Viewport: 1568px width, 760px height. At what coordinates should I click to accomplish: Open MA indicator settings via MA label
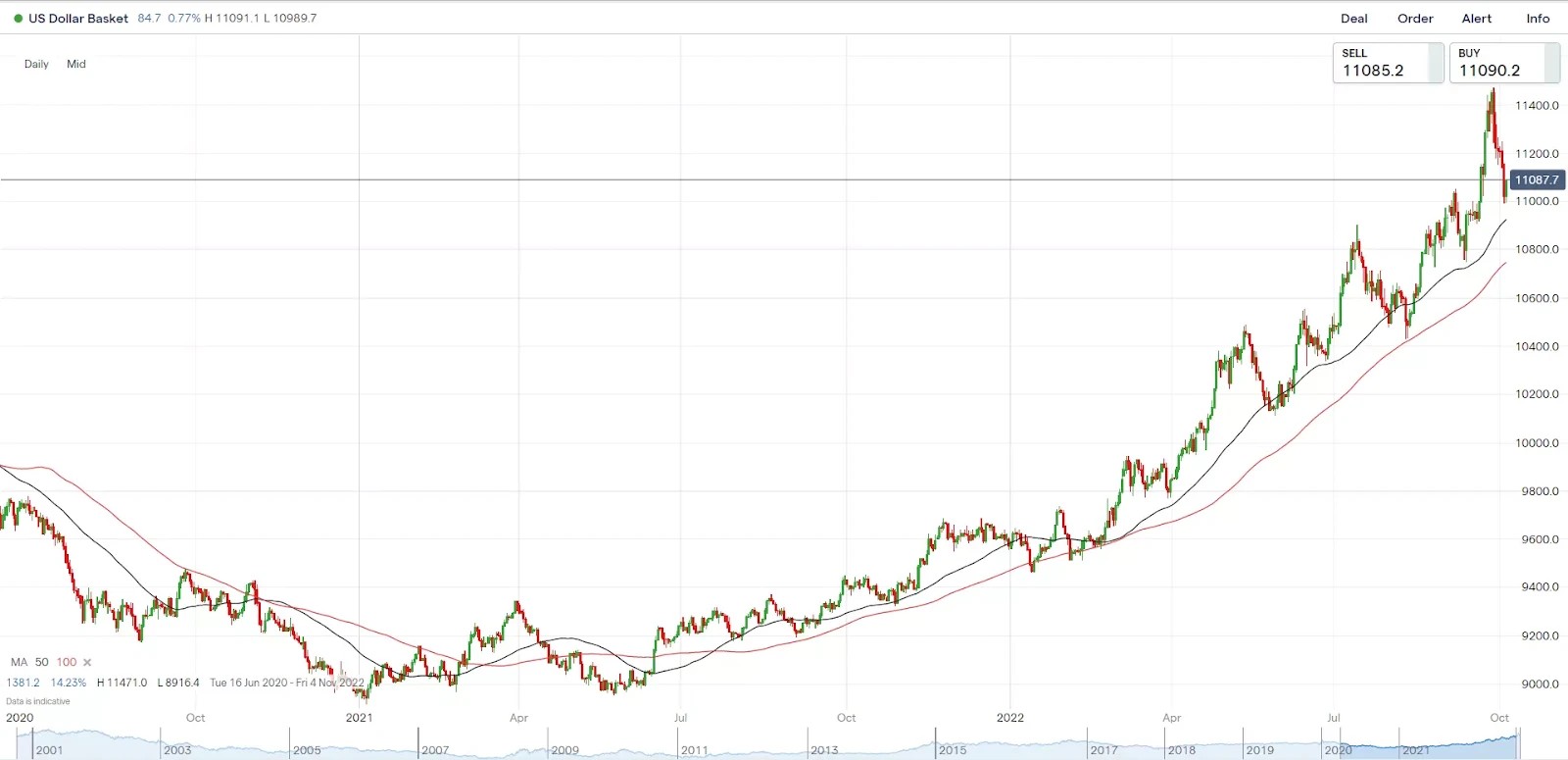(20, 663)
